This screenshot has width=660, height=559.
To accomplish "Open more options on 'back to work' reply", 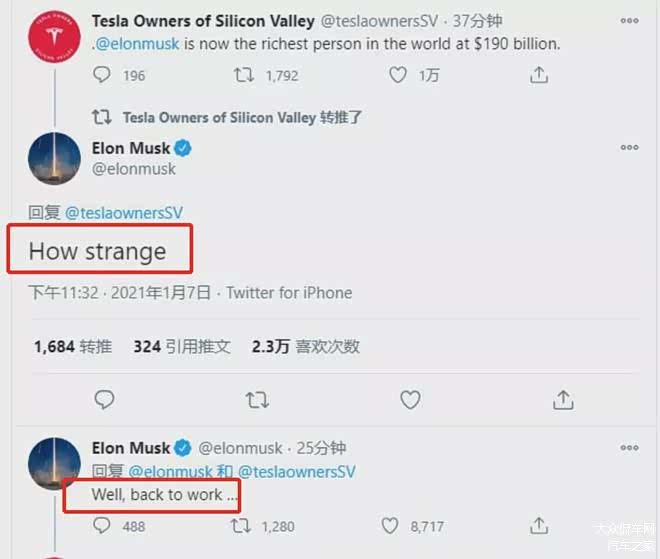I will [x=629, y=448].
